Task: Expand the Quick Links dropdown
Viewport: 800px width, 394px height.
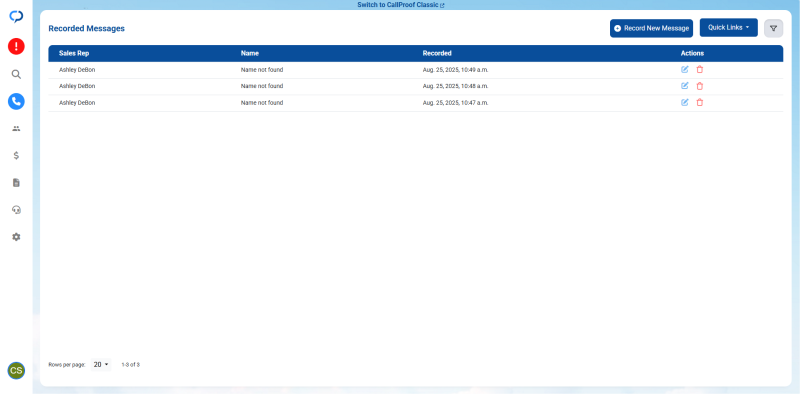Action: coord(729,28)
